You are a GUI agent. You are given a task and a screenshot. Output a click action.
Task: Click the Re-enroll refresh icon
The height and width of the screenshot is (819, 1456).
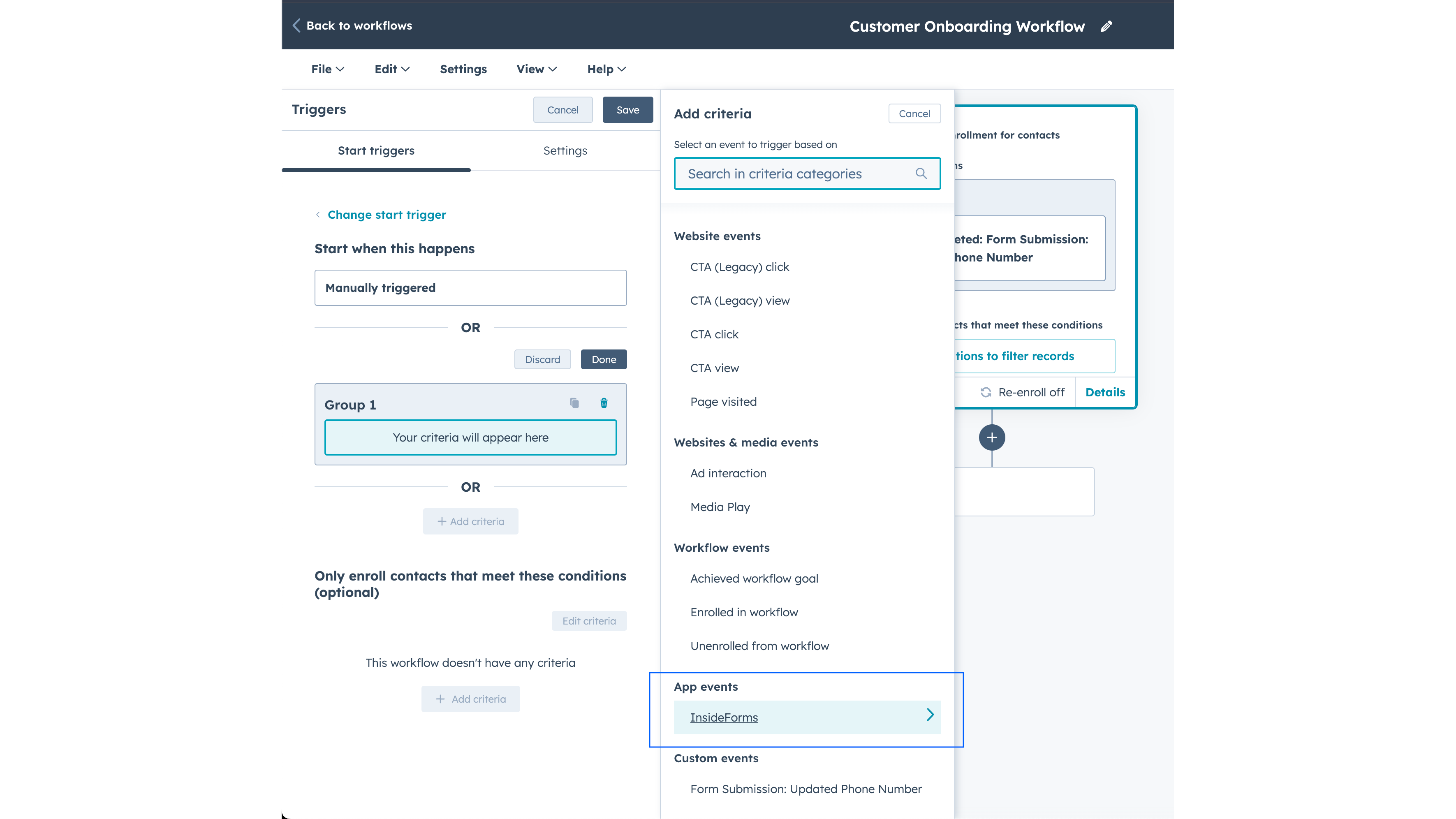[x=986, y=392]
